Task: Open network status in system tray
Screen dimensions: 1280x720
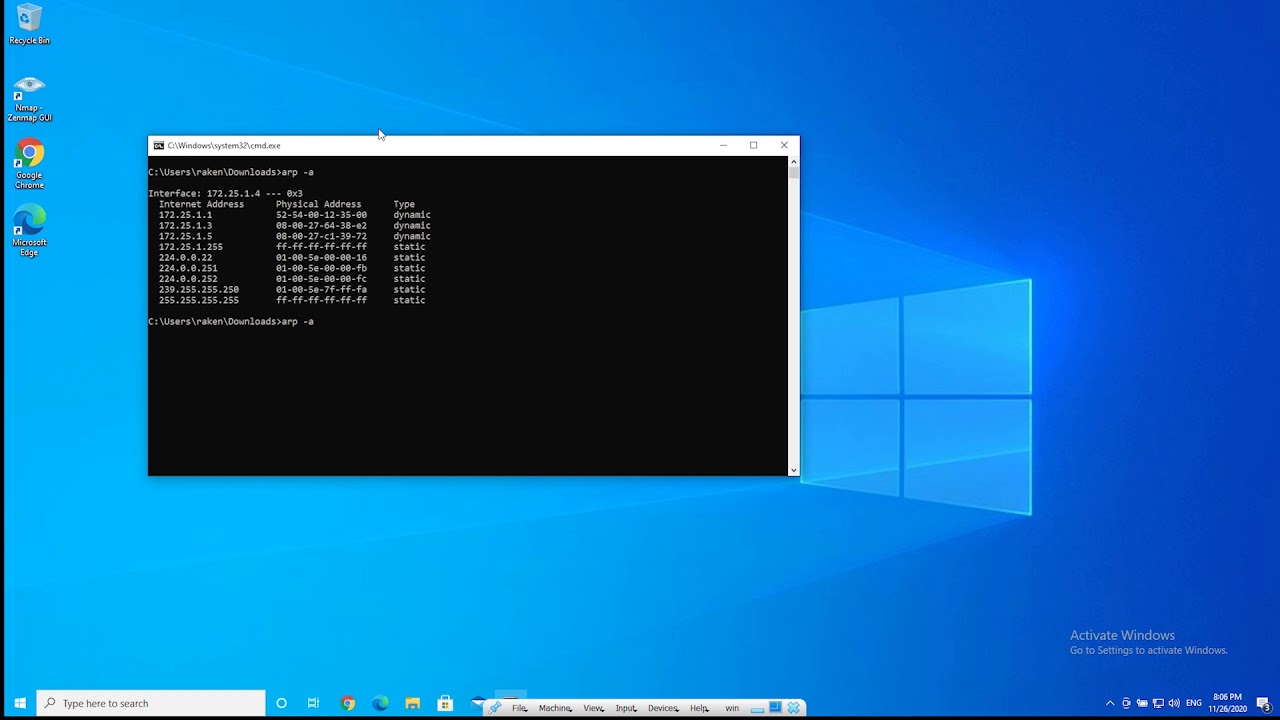Action: (1158, 703)
